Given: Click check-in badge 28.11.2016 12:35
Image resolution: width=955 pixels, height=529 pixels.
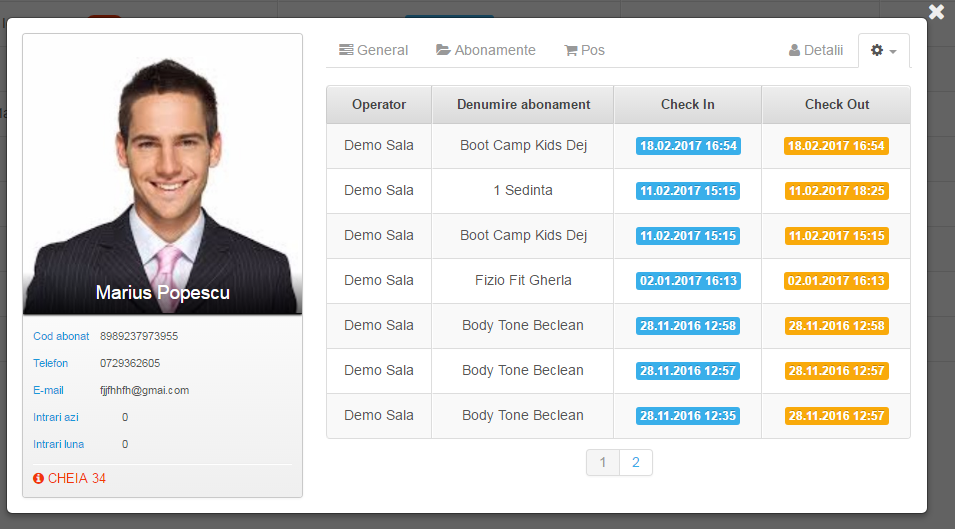Looking at the screenshot, I should [688, 416].
